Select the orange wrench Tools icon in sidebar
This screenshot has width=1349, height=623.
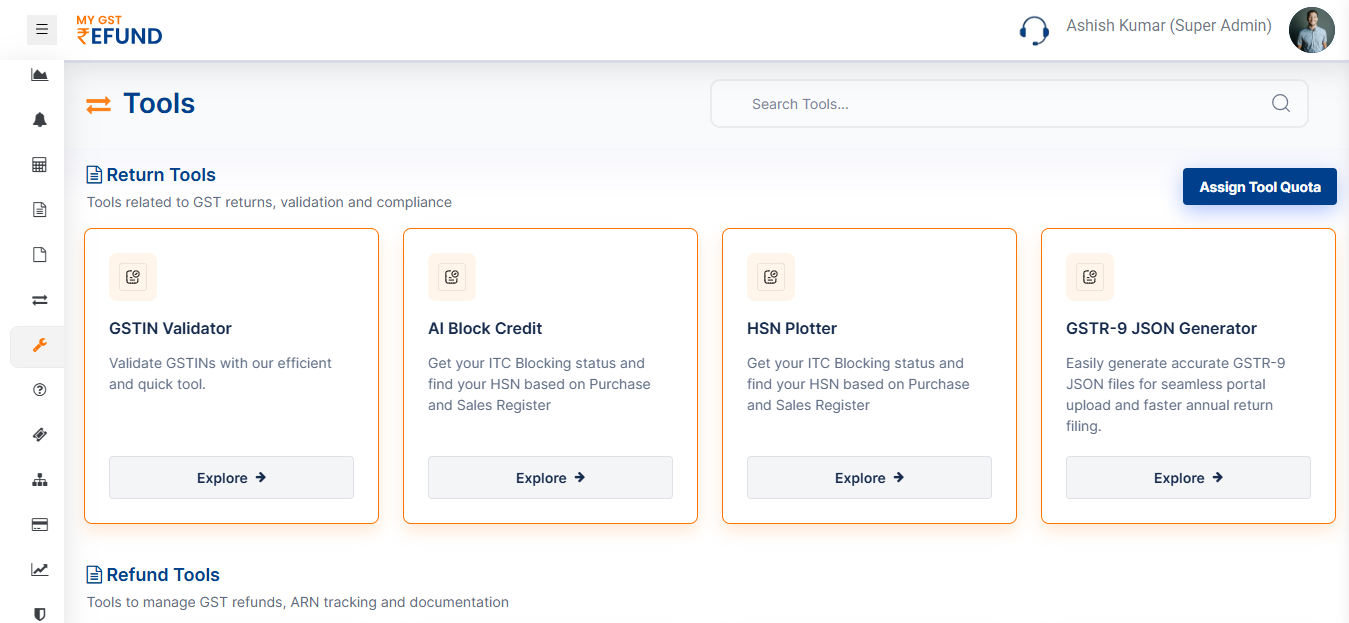(x=39, y=346)
